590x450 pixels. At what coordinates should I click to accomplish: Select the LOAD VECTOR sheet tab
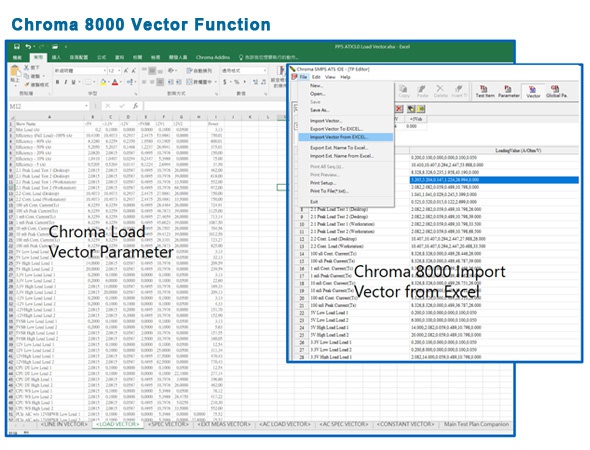click(117, 424)
